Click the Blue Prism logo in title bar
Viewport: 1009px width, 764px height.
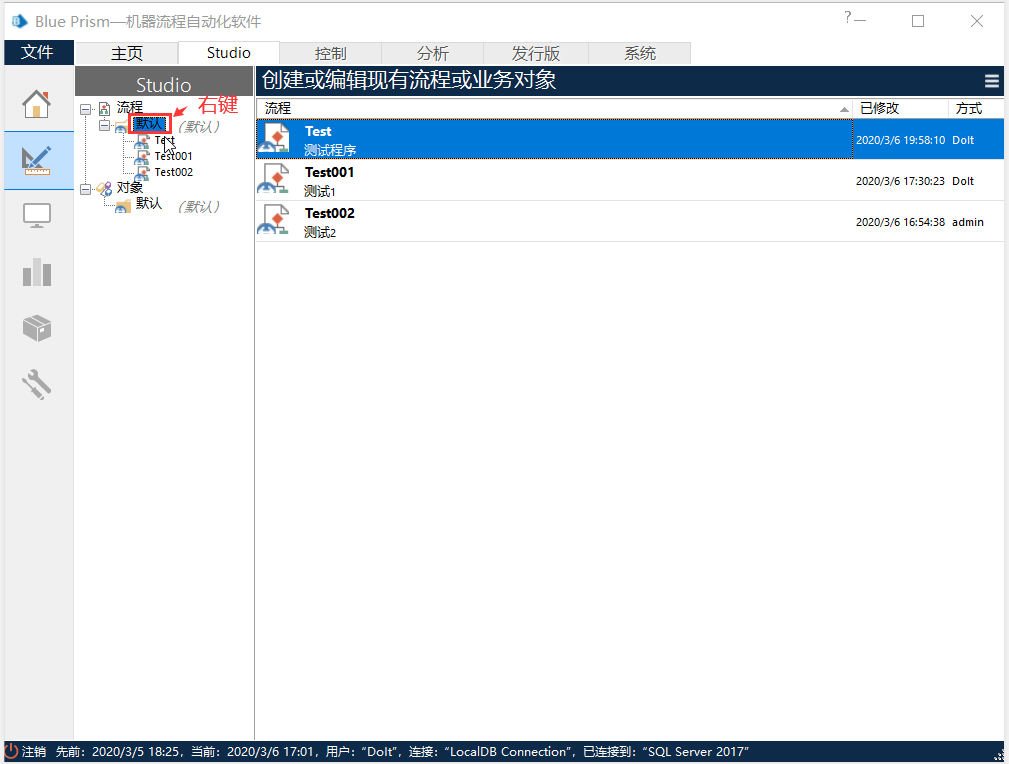(19, 21)
